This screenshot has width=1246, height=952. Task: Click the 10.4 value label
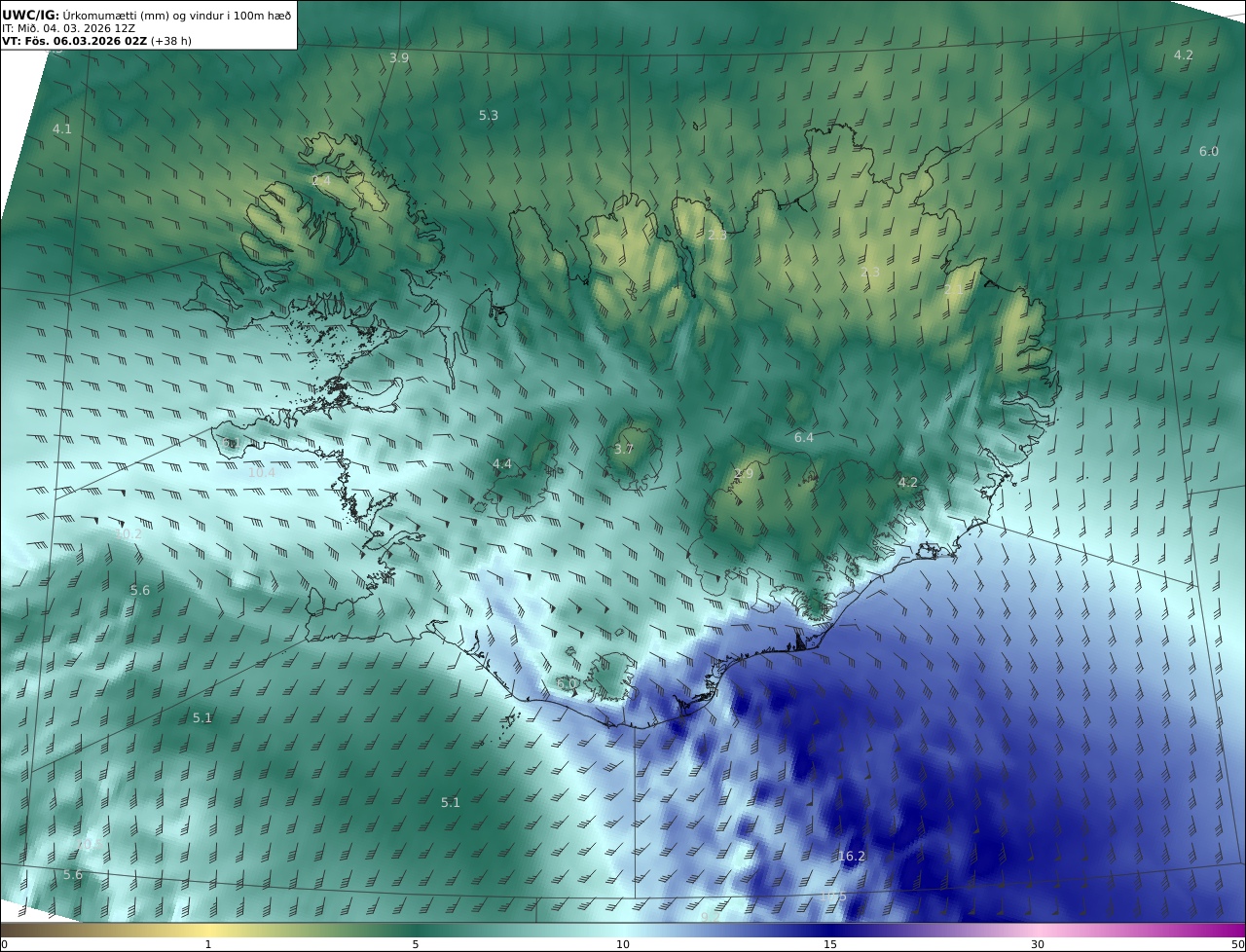pos(261,472)
